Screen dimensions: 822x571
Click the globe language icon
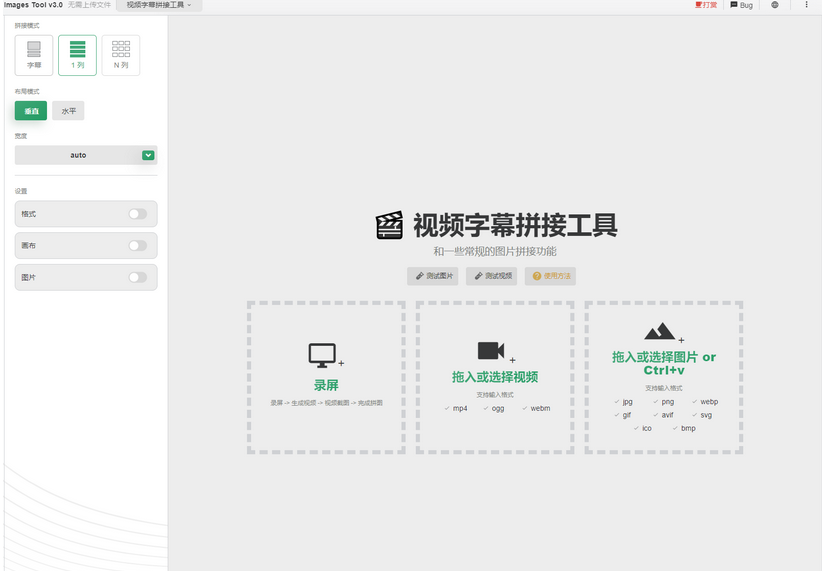[775, 5]
